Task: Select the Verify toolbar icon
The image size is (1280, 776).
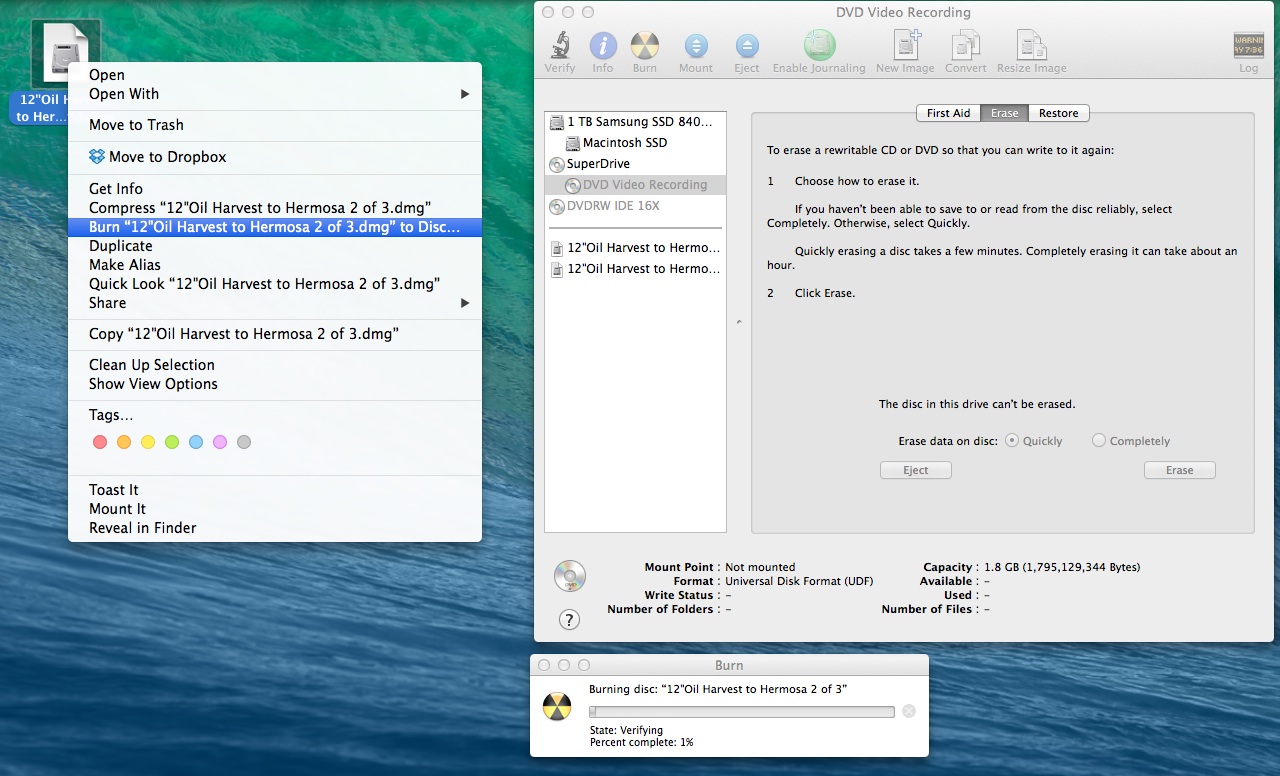Action: [559, 45]
